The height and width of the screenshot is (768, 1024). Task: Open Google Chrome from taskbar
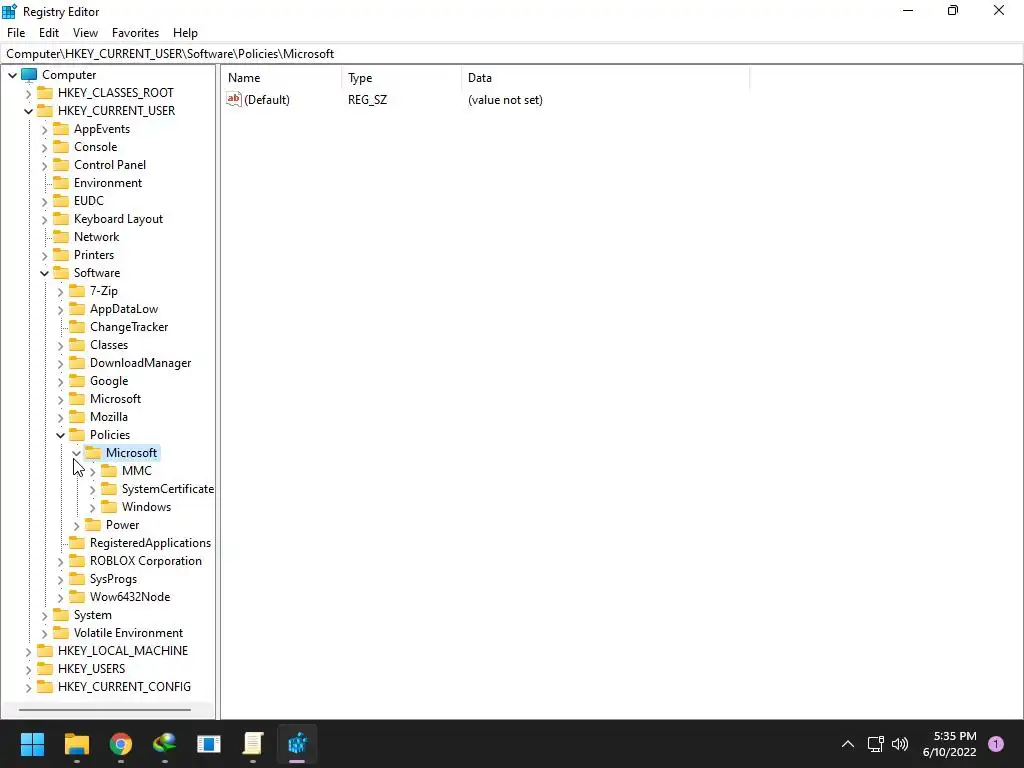tap(121, 743)
